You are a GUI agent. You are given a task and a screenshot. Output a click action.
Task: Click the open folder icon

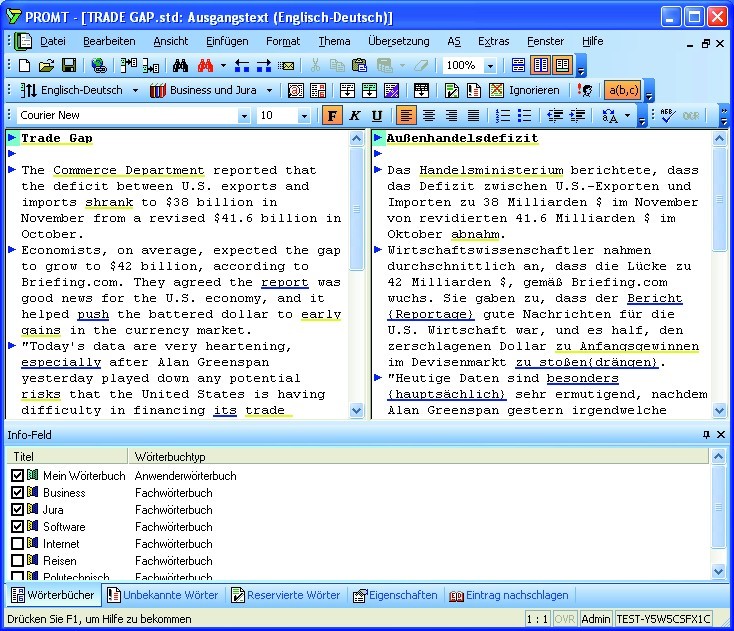pyautogui.click(x=46, y=66)
